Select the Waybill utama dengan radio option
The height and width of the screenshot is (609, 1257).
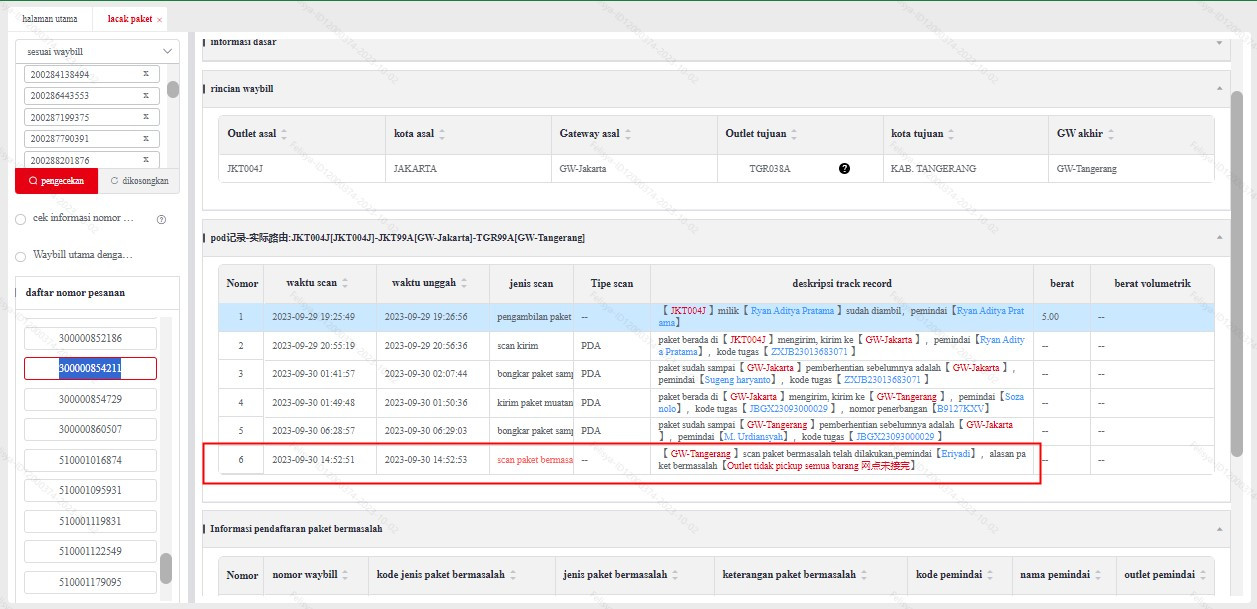click(x=21, y=255)
